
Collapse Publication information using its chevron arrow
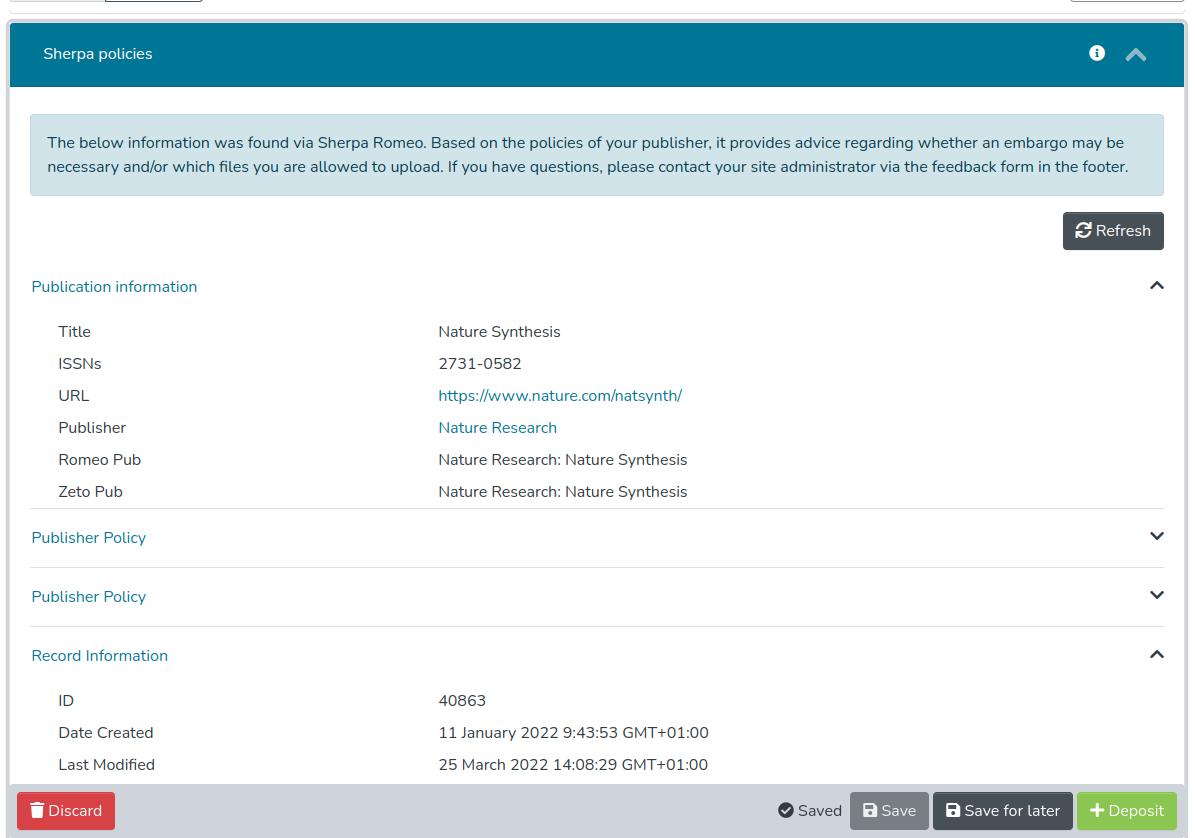(x=1156, y=286)
